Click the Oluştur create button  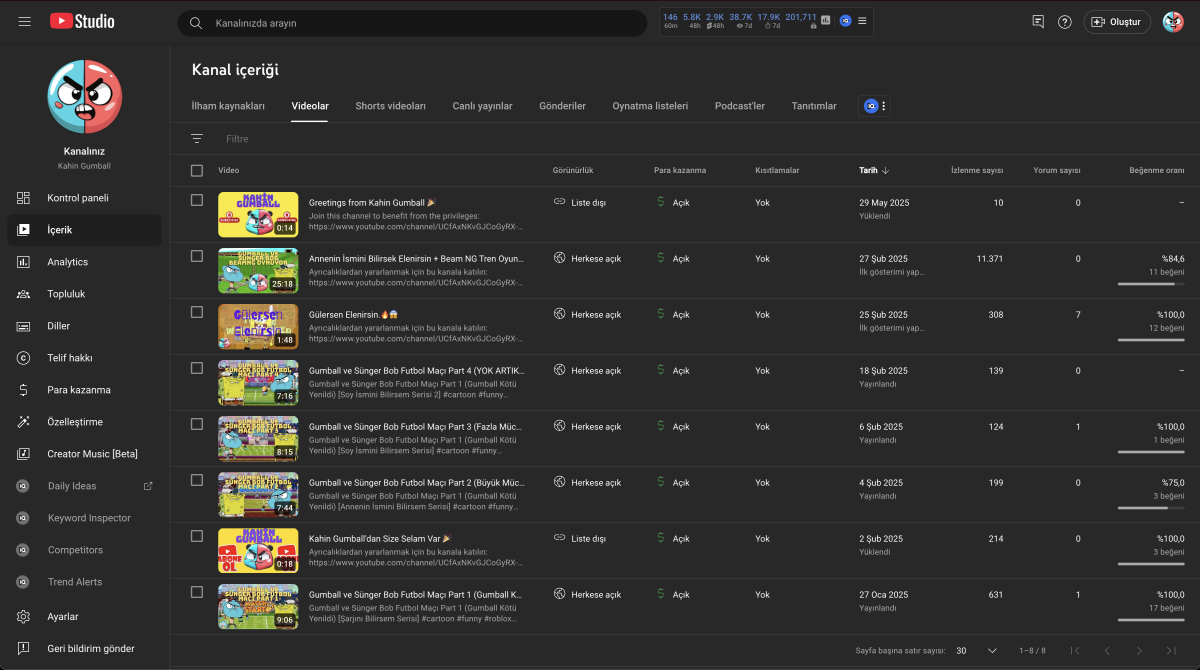[1117, 22]
